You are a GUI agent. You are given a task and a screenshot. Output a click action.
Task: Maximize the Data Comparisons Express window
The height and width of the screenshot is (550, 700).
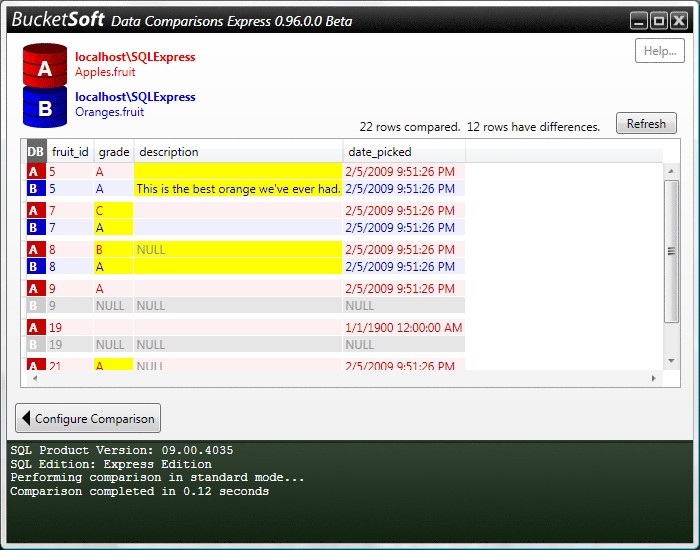659,21
